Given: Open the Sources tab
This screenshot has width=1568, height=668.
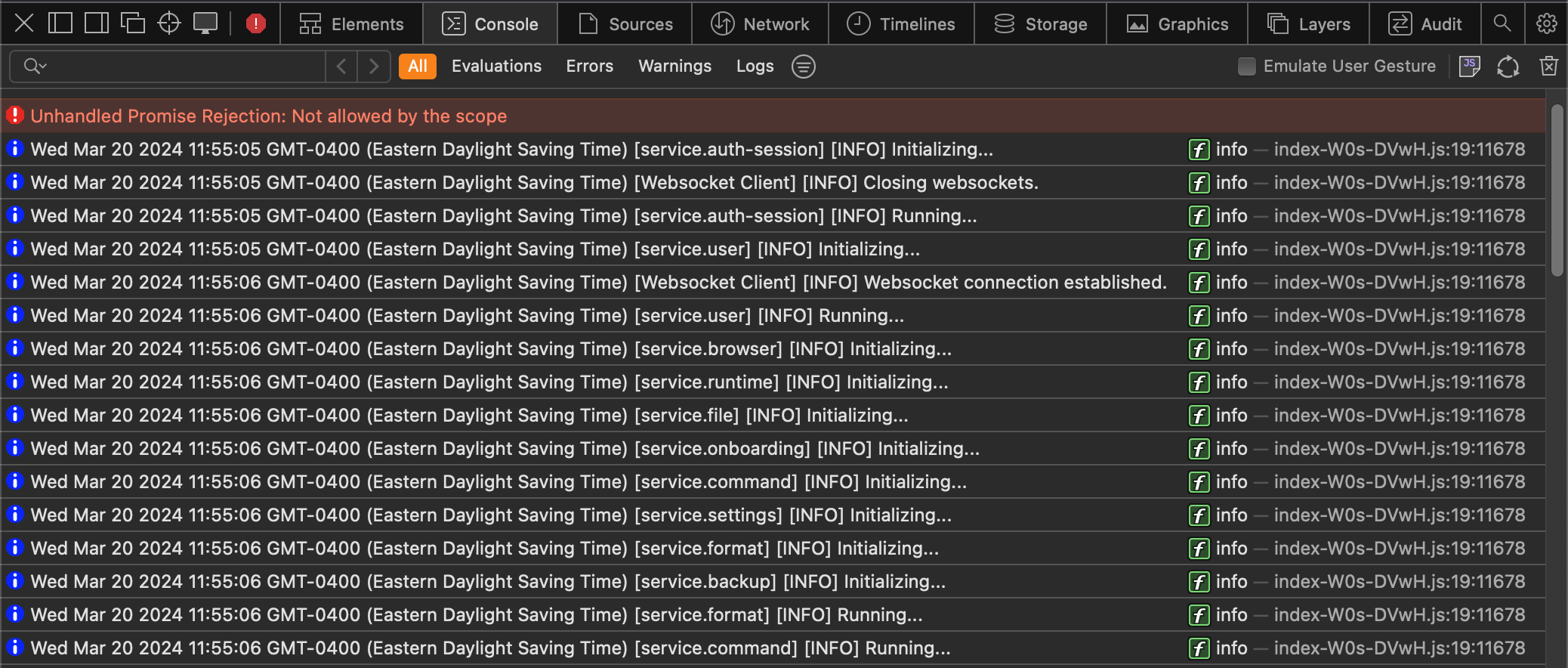Looking at the screenshot, I should tap(625, 24).
